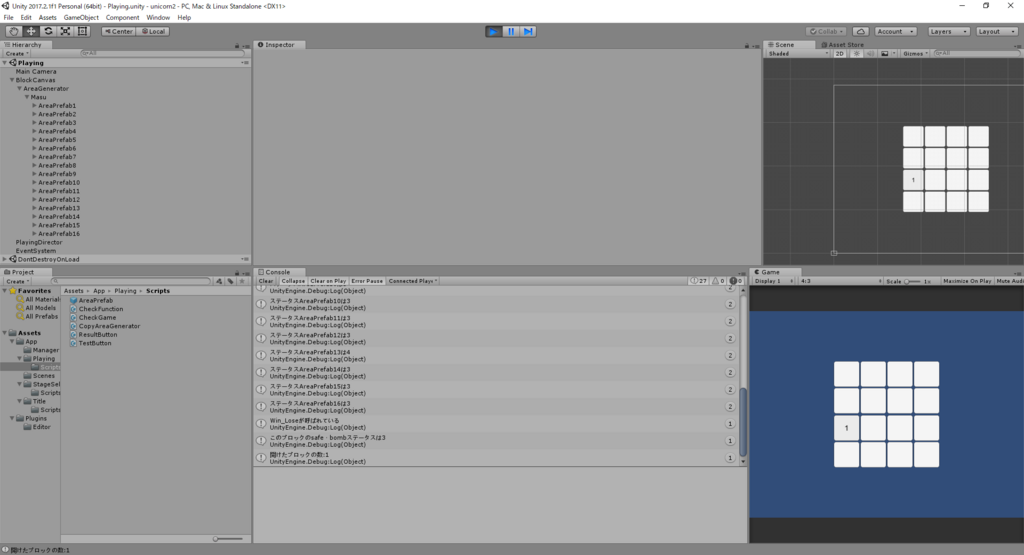Open Create menu in Project
Image resolution: width=1024 pixels, height=555 pixels.
click(x=17, y=281)
